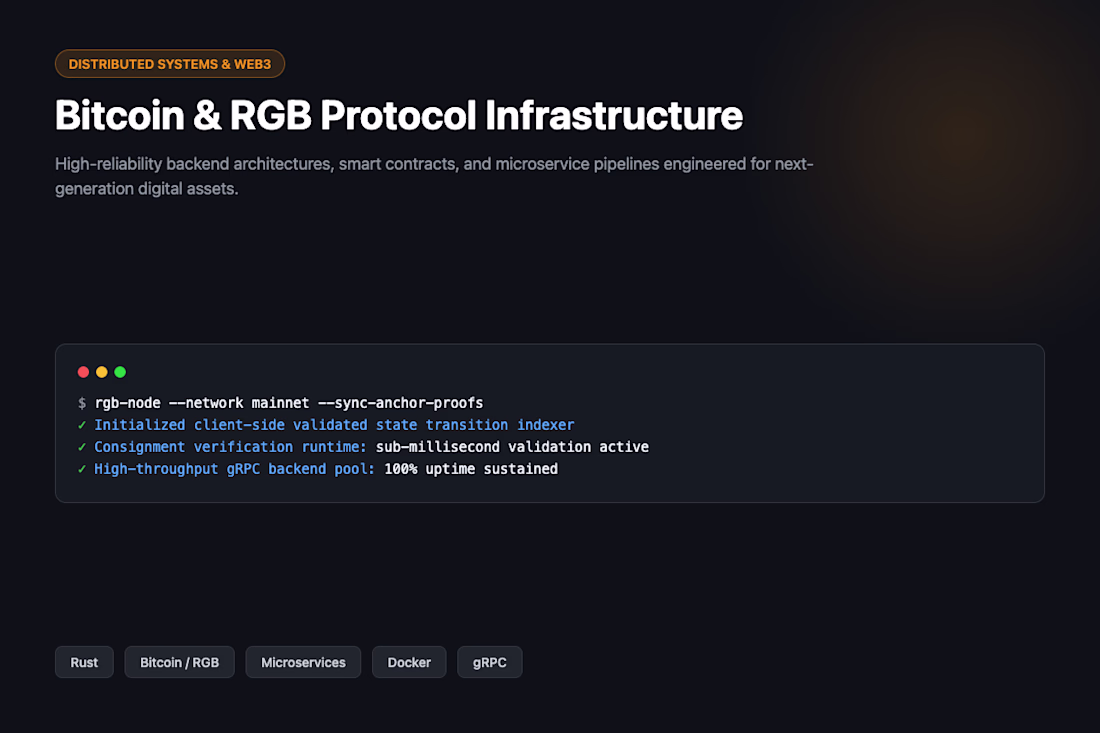Click the 100% uptime sustained text
The height and width of the screenshot is (733, 1100).
click(471, 469)
